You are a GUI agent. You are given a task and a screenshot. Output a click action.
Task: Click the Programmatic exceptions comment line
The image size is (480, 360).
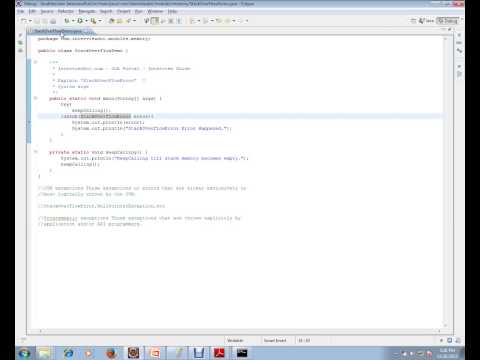coord(139,218)
